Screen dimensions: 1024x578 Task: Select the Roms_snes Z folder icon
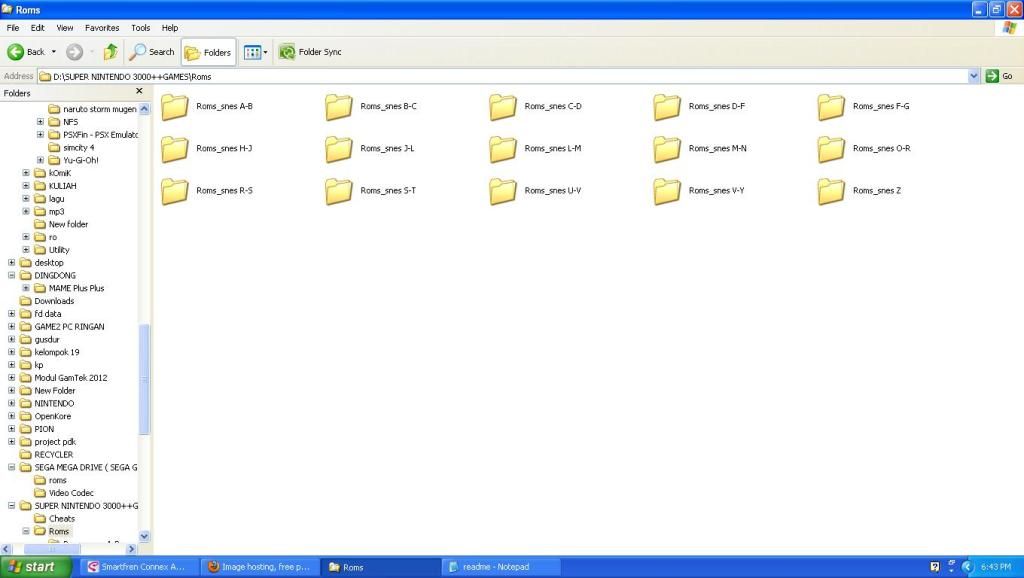[x=831, y=192]
